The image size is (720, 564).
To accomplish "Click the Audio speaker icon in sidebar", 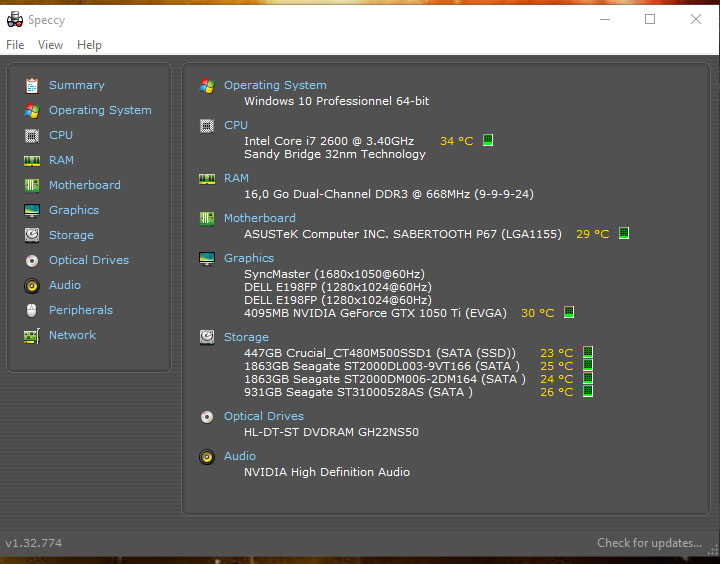I will point(32,286).
